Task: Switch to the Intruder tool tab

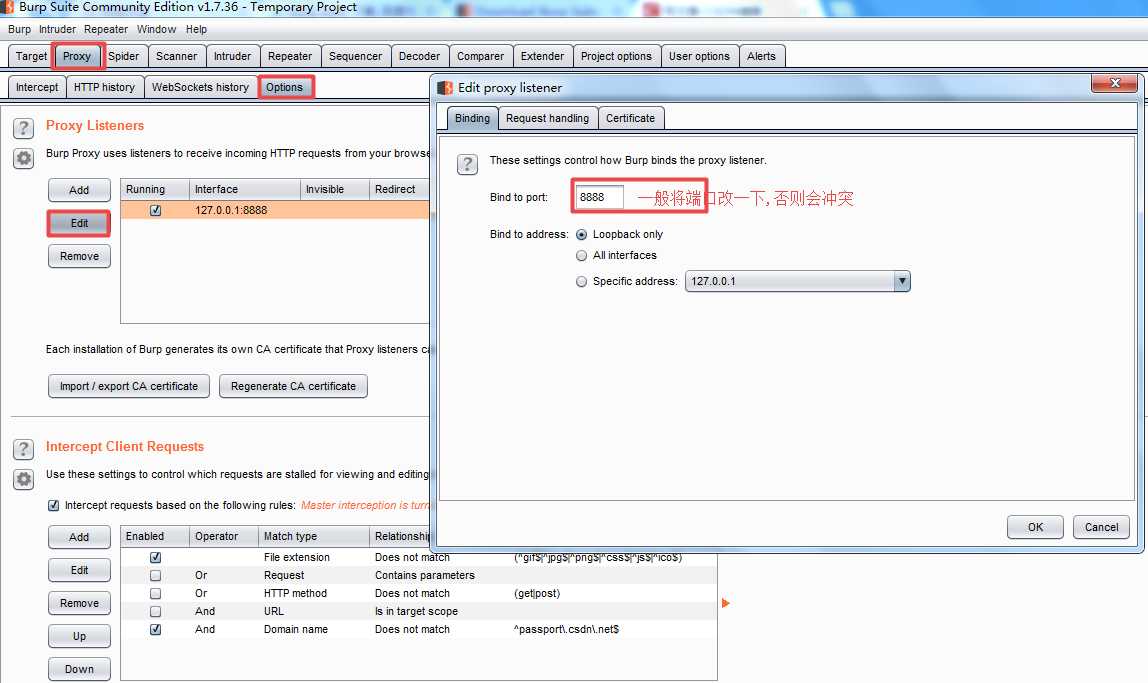Action: 232,56
